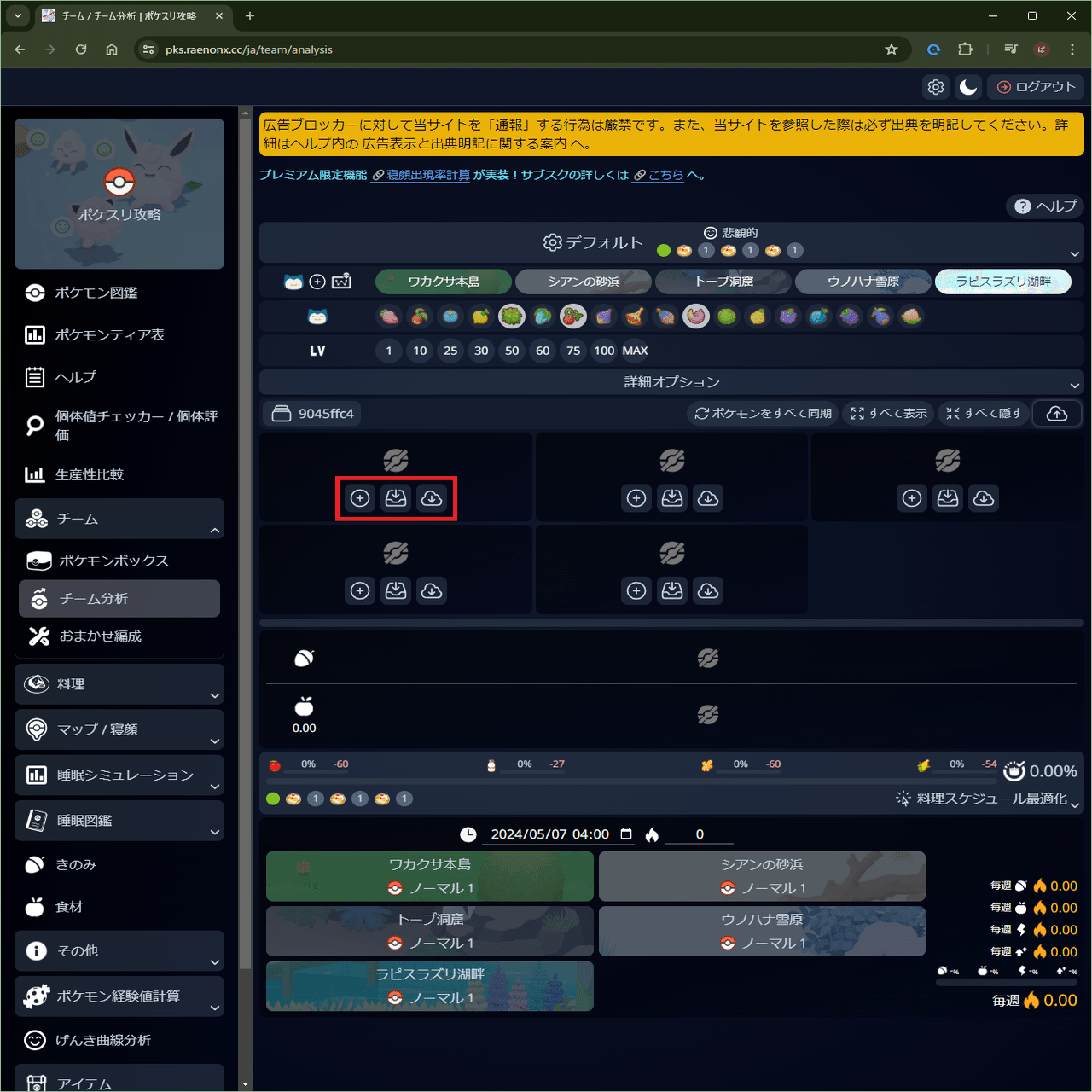
Task: Toggle the green Lum berry
Action: [x=727, y=317]
